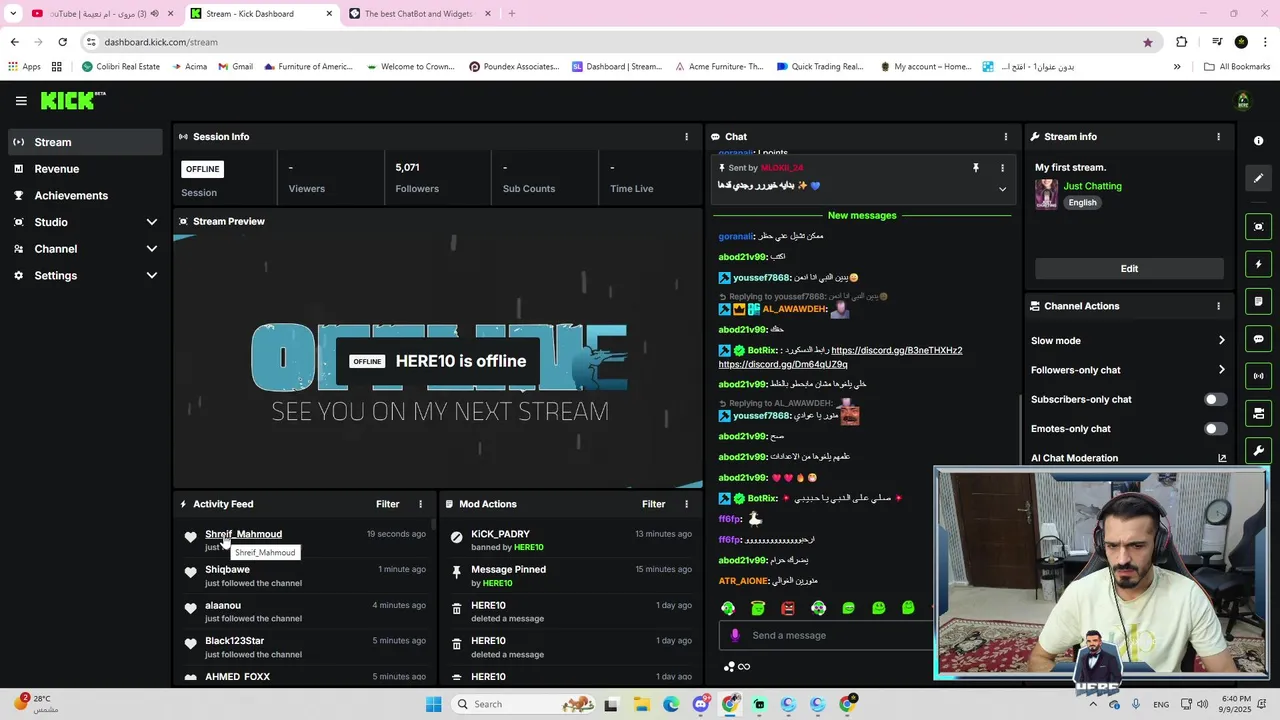Open the Activity Feed Filter dropdown
The width and height of the screenshot is (1280, 720).
click(388, 504)
